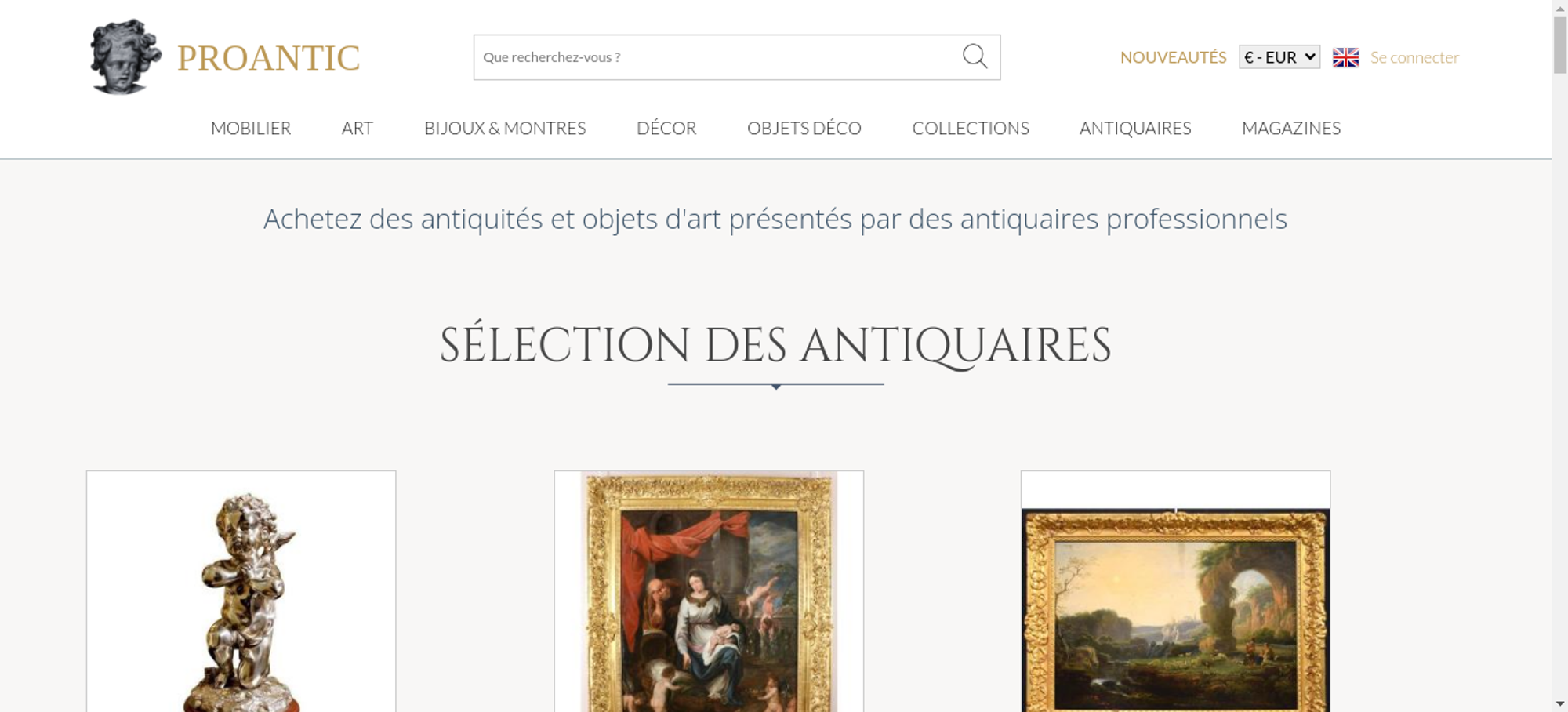The height and width of the screenshot is (712, 1568).
Task: Click the magnifying glass search icon
Action: click(x=975, y=56)
